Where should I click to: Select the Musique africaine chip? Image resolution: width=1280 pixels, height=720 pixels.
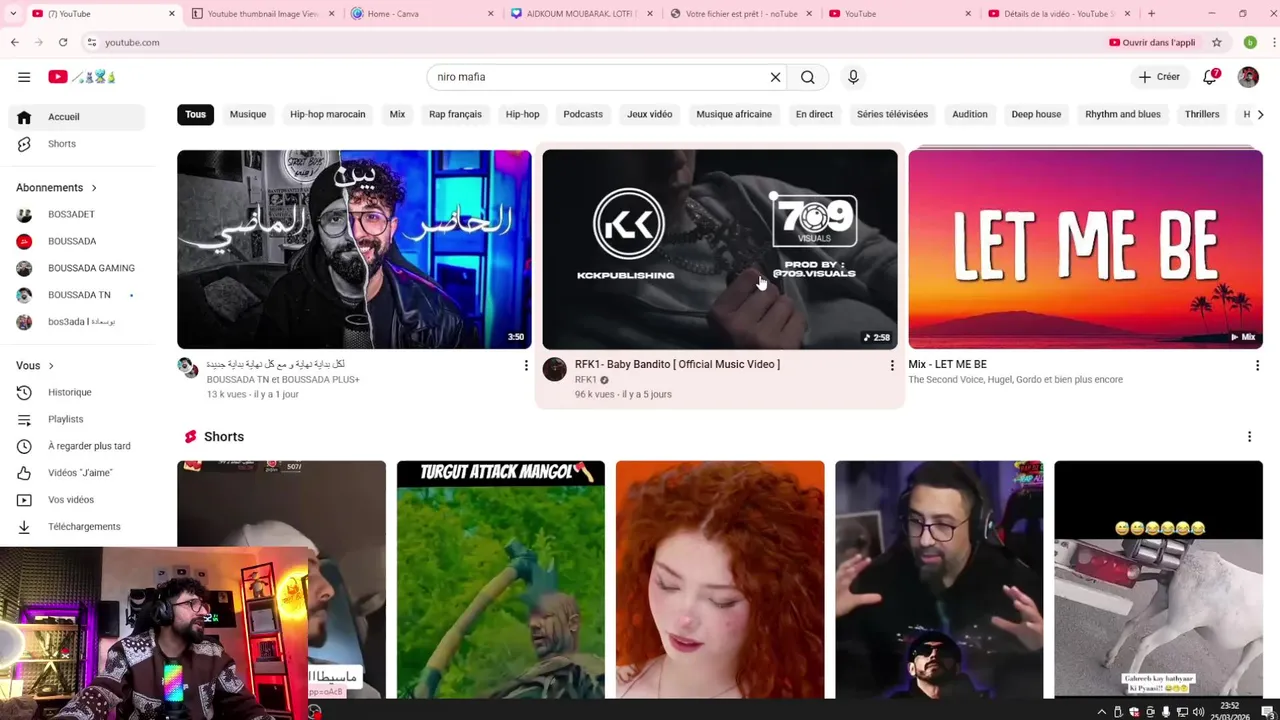click(734, 114)
